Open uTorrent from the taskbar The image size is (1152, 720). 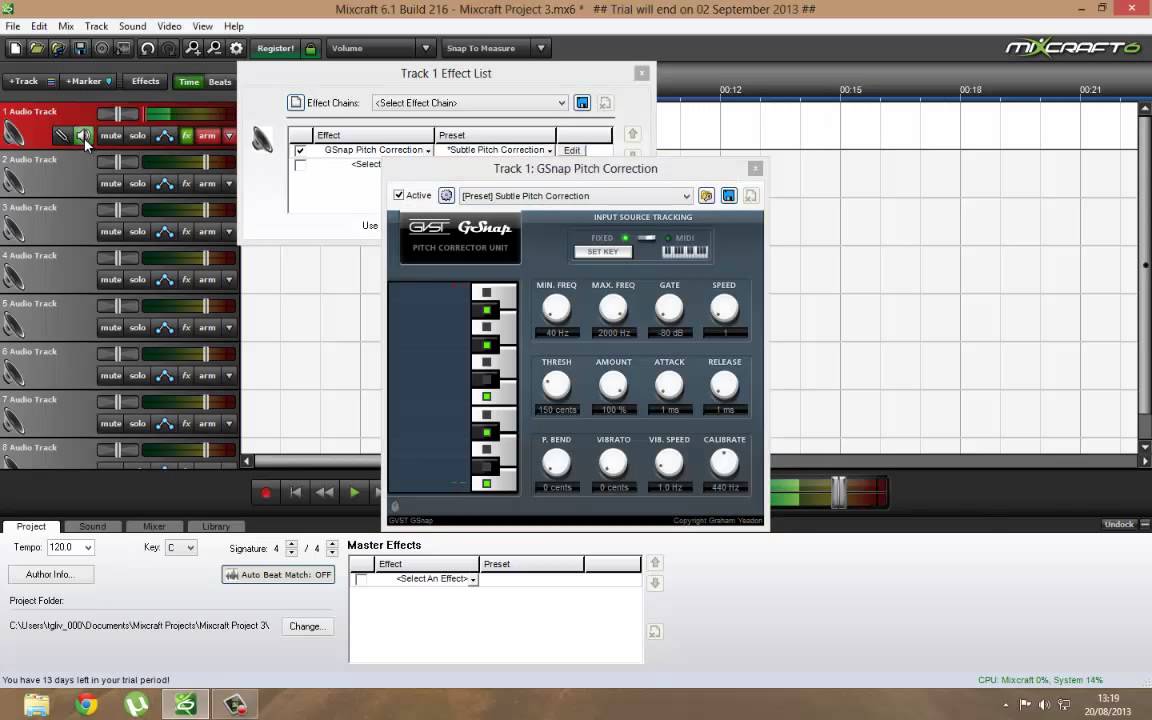coord(136,705)
